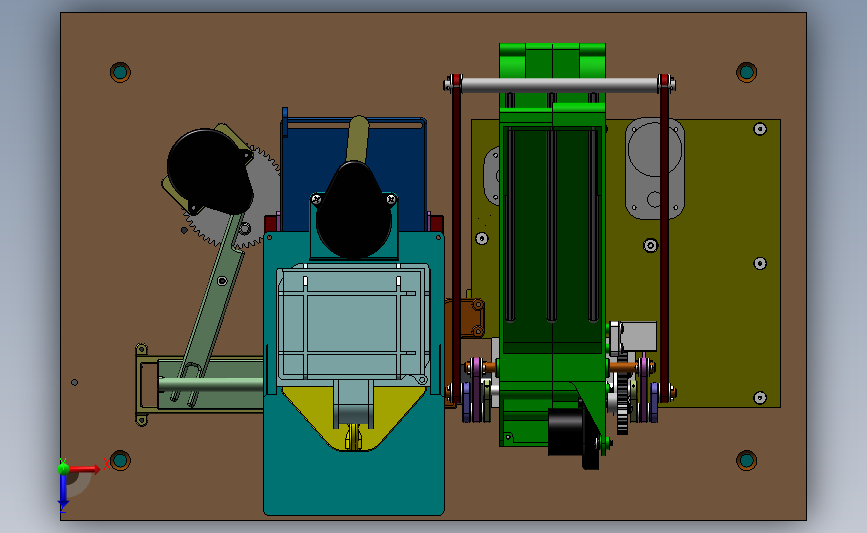
Task: Click the red X axis arrow of the triad
Action: (x=83, y=469)
